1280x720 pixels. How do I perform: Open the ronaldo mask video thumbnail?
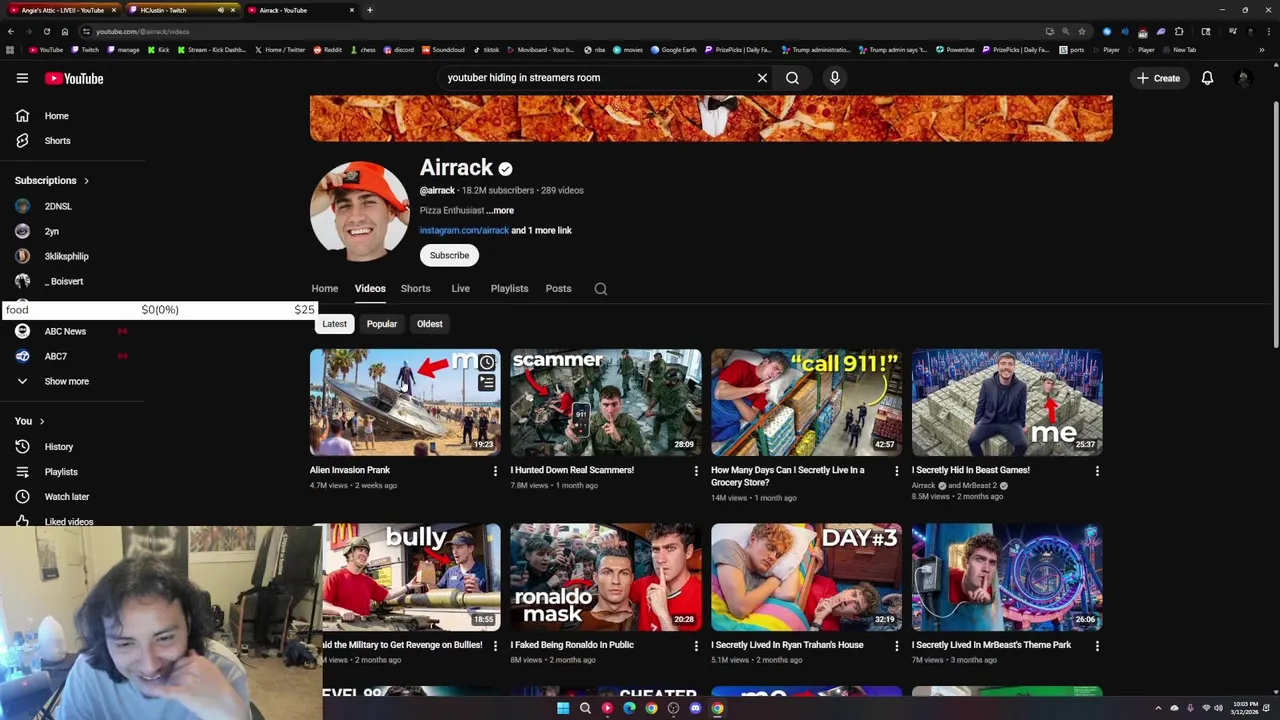[x=606, y=577]
